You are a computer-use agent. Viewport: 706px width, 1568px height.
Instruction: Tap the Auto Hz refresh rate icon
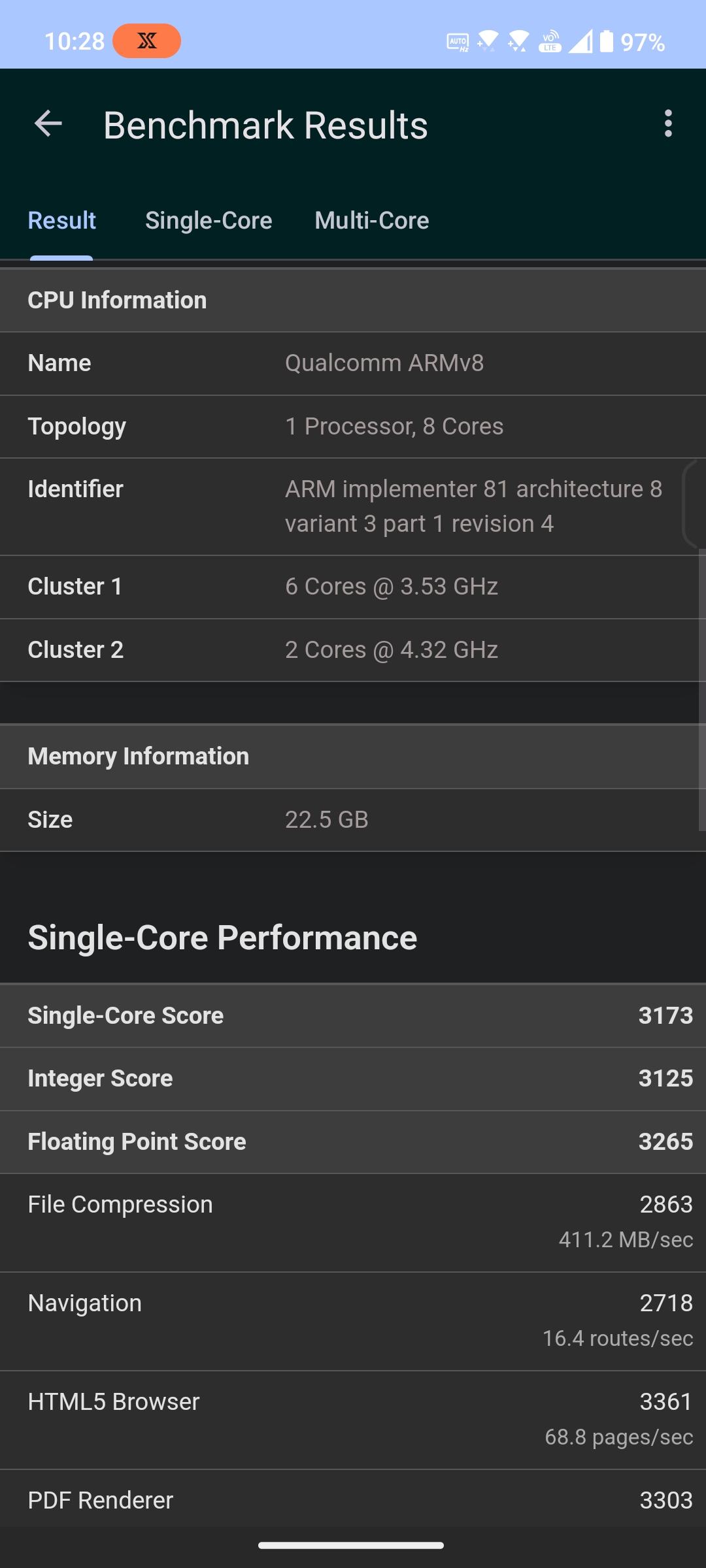[458, 42]
